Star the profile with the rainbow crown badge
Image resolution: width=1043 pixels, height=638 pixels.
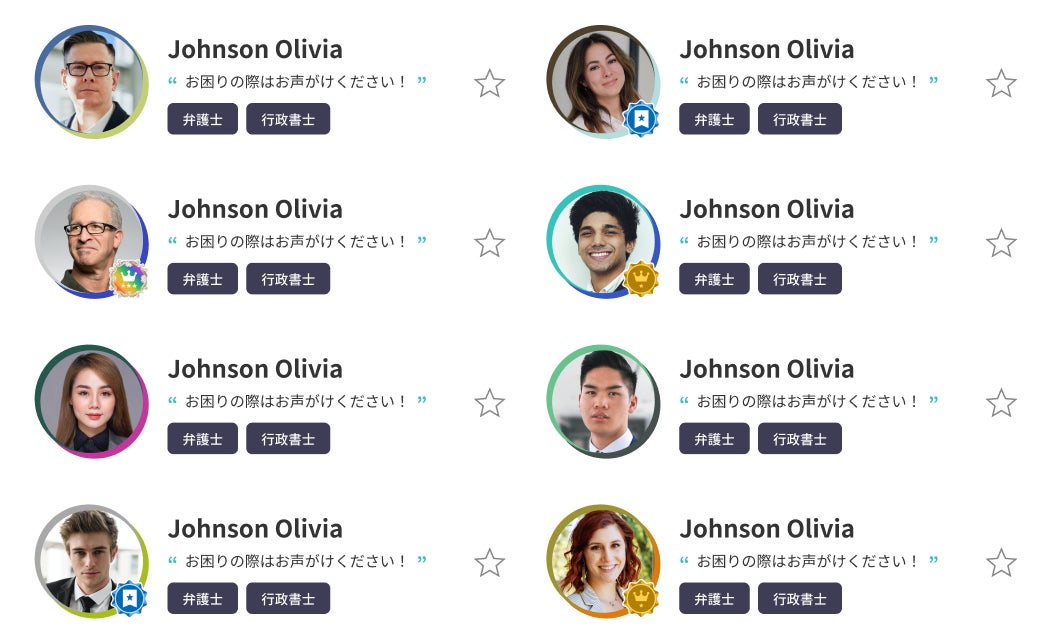tap(489, 243)
